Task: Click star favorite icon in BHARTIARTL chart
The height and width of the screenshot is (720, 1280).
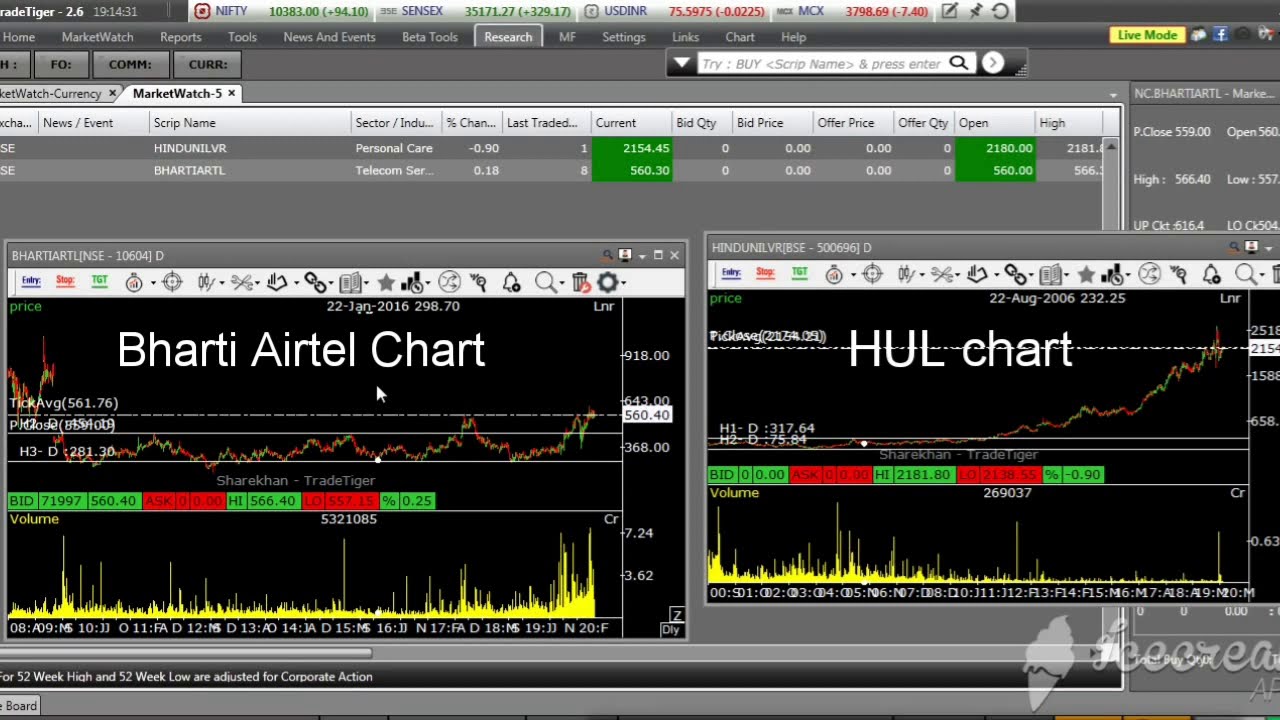Action: point(386,283)
